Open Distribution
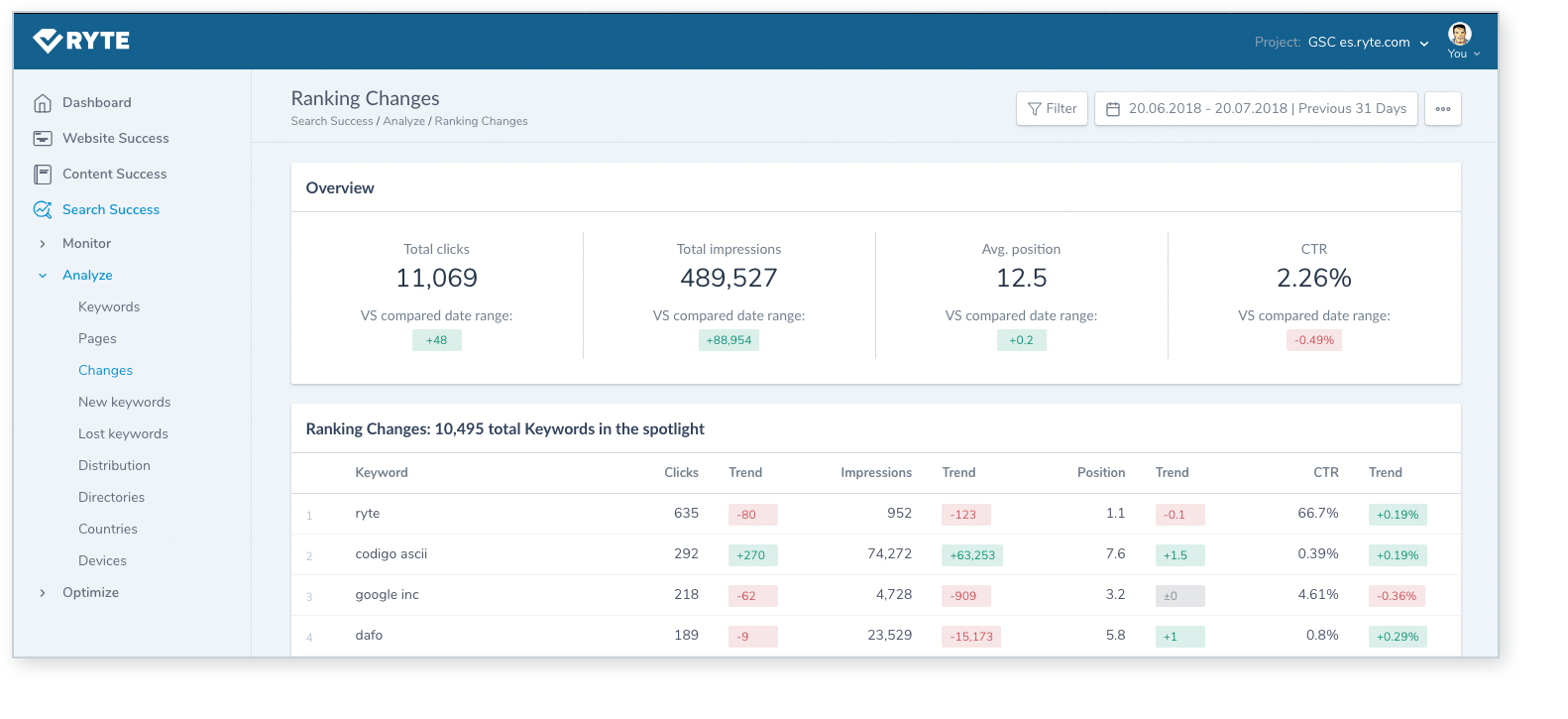The image size is (1568, 719). 114,466
